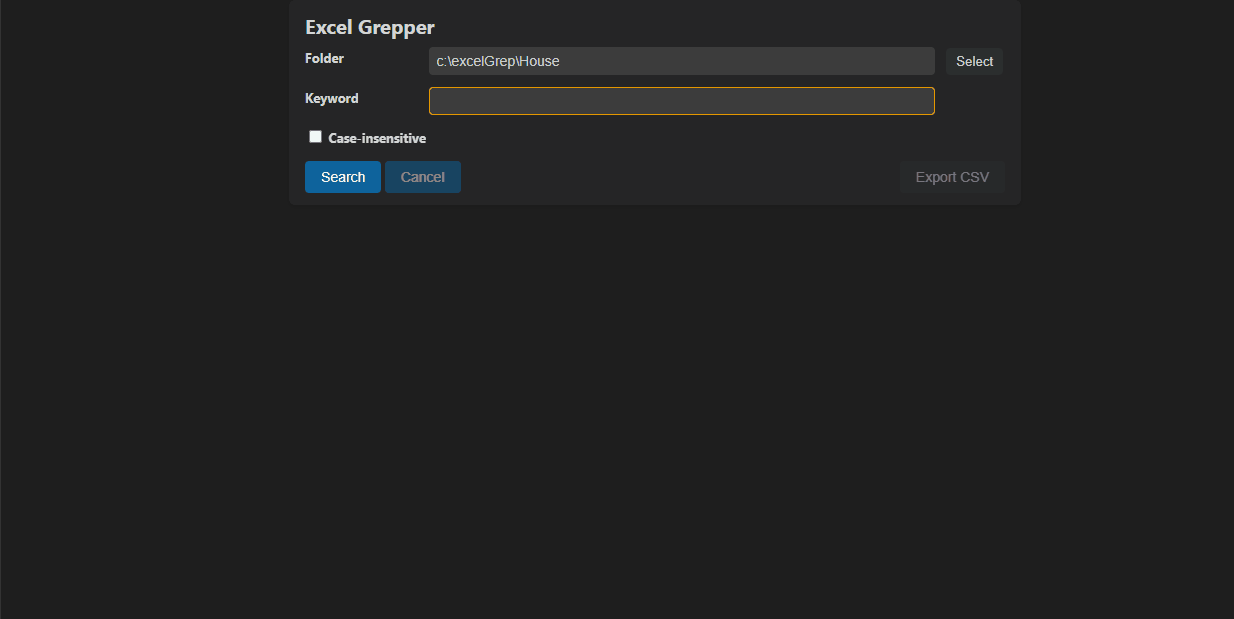Activate the highlighted Keyword field
The width and height of the screenshot is (1234, 619).
[x=681, y=100]
